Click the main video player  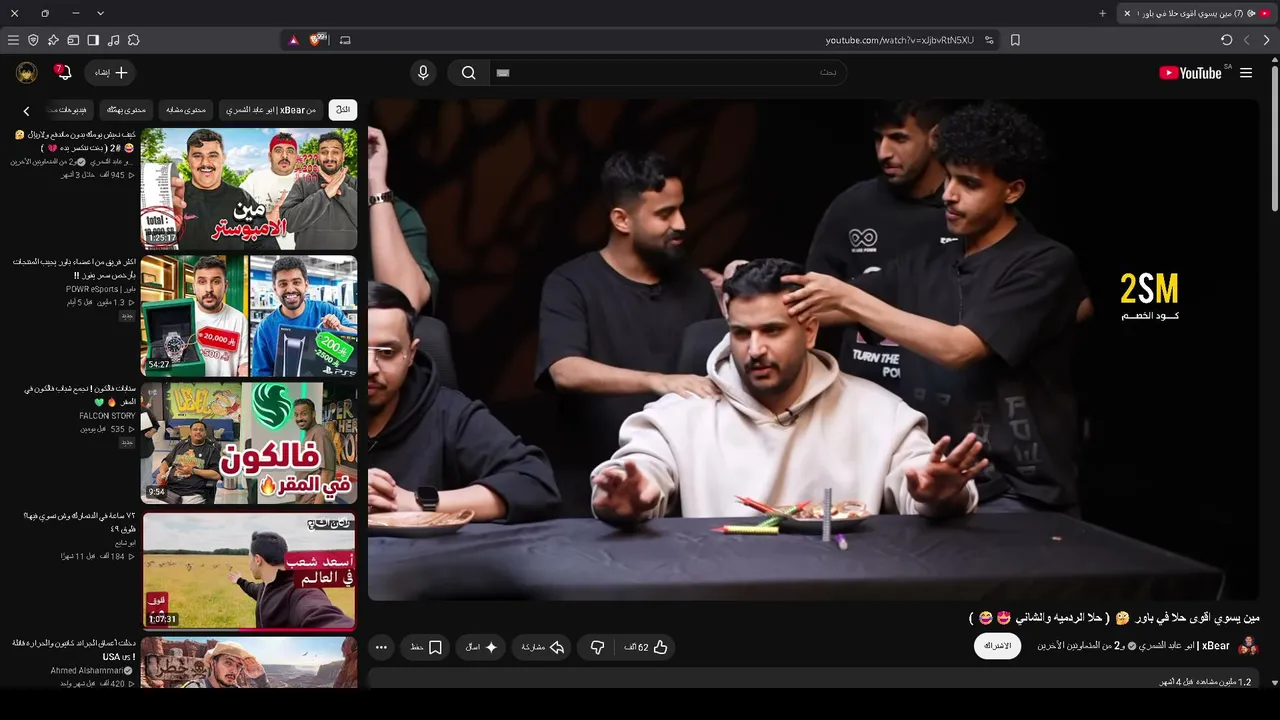click(814, 350)
